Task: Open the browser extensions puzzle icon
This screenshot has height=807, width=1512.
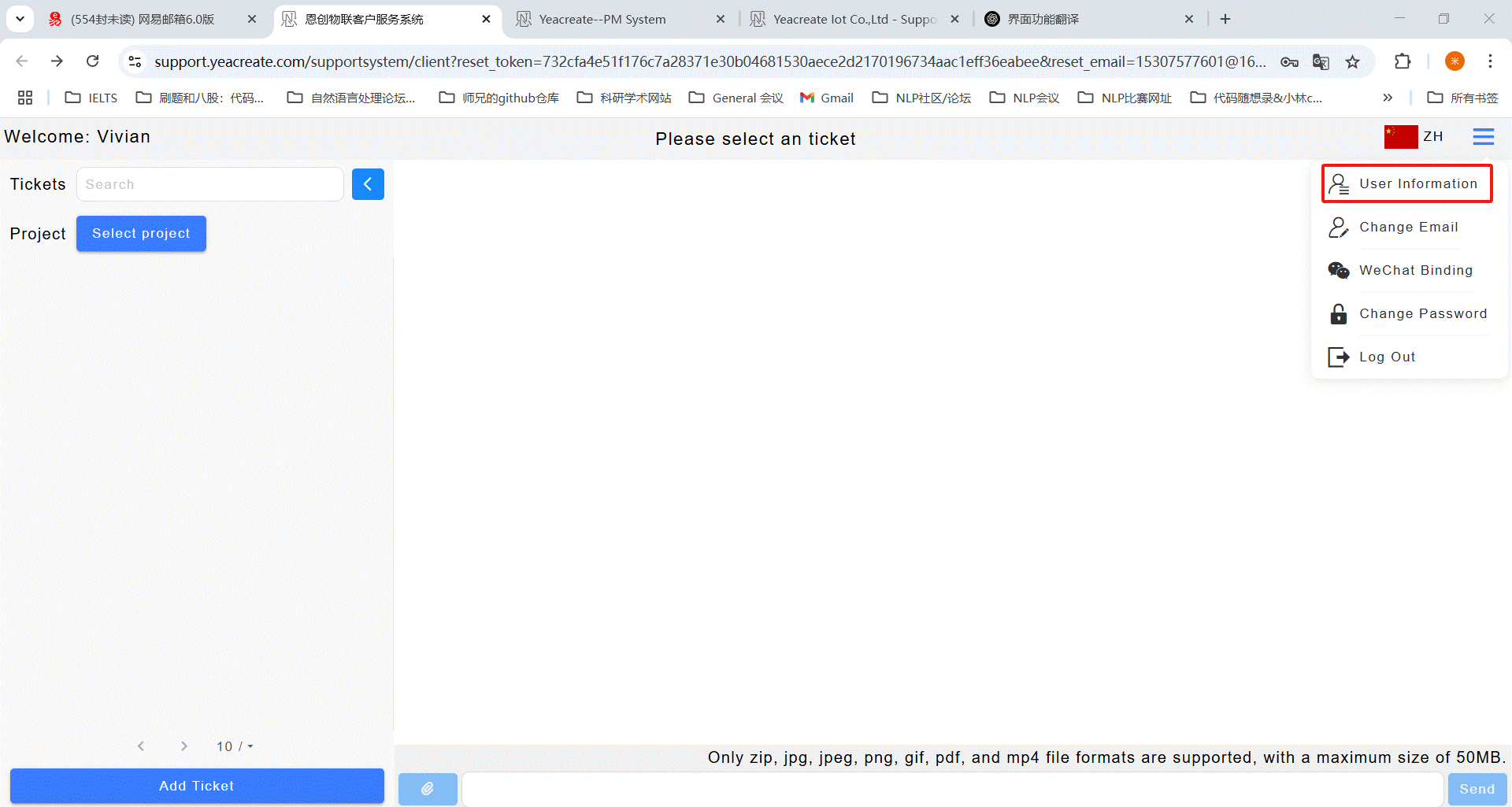Action: coord(1403,61)
